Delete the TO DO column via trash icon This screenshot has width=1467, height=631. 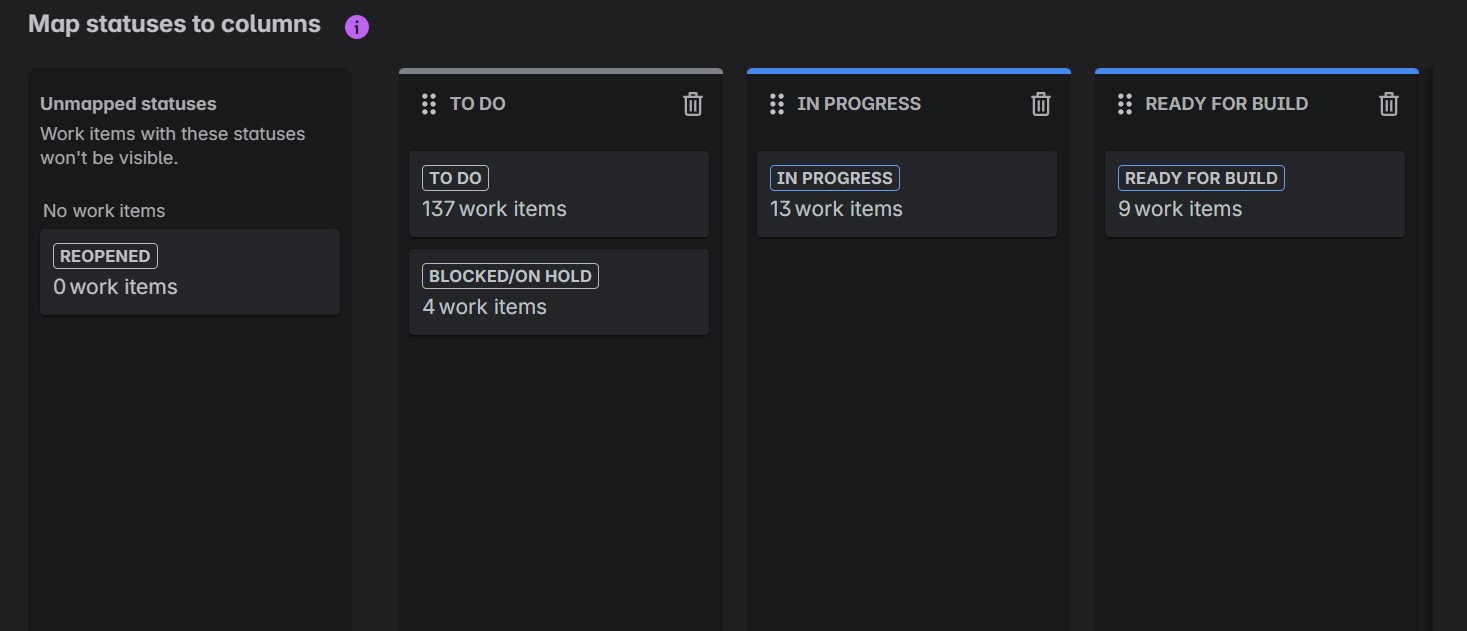click(692, 103)
